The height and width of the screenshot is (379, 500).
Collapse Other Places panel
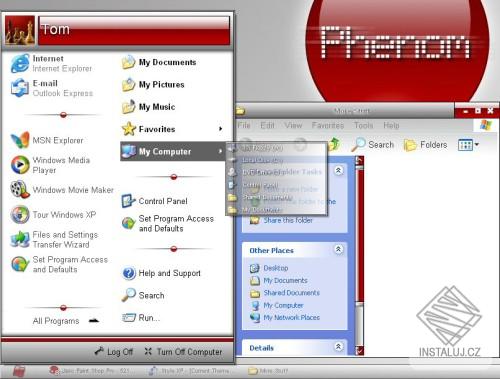[338, 249]
